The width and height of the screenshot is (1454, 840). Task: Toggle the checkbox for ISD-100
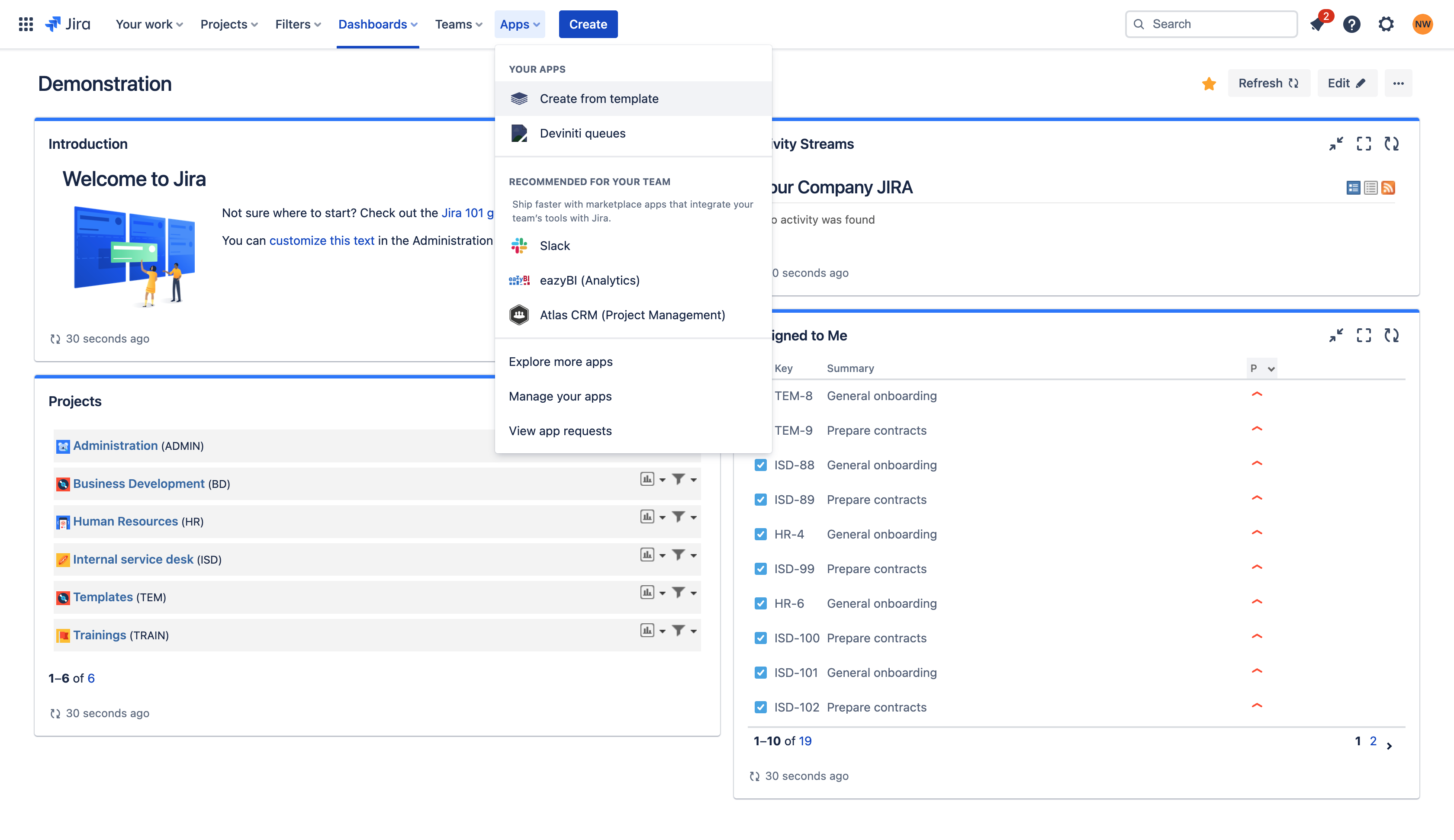(760, 638)
